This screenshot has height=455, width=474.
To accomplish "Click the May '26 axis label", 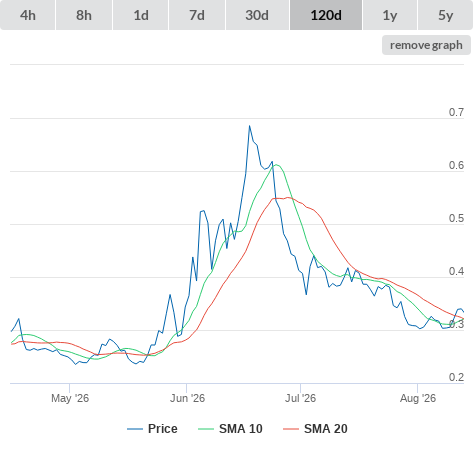I will tap(70, 398).
